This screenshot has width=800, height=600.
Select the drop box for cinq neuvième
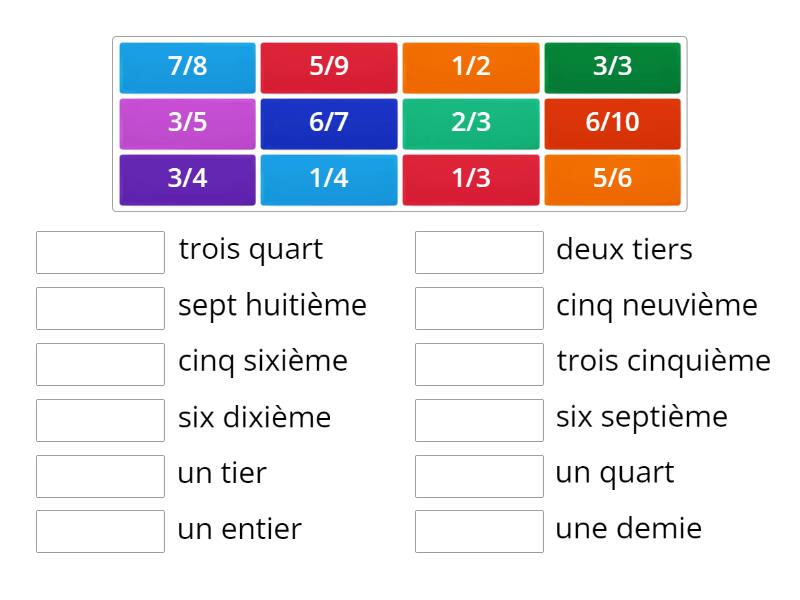tap(479, 308)
